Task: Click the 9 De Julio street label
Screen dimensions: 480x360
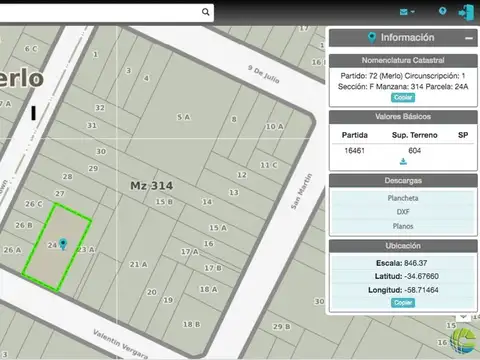Action: [263, 74]
